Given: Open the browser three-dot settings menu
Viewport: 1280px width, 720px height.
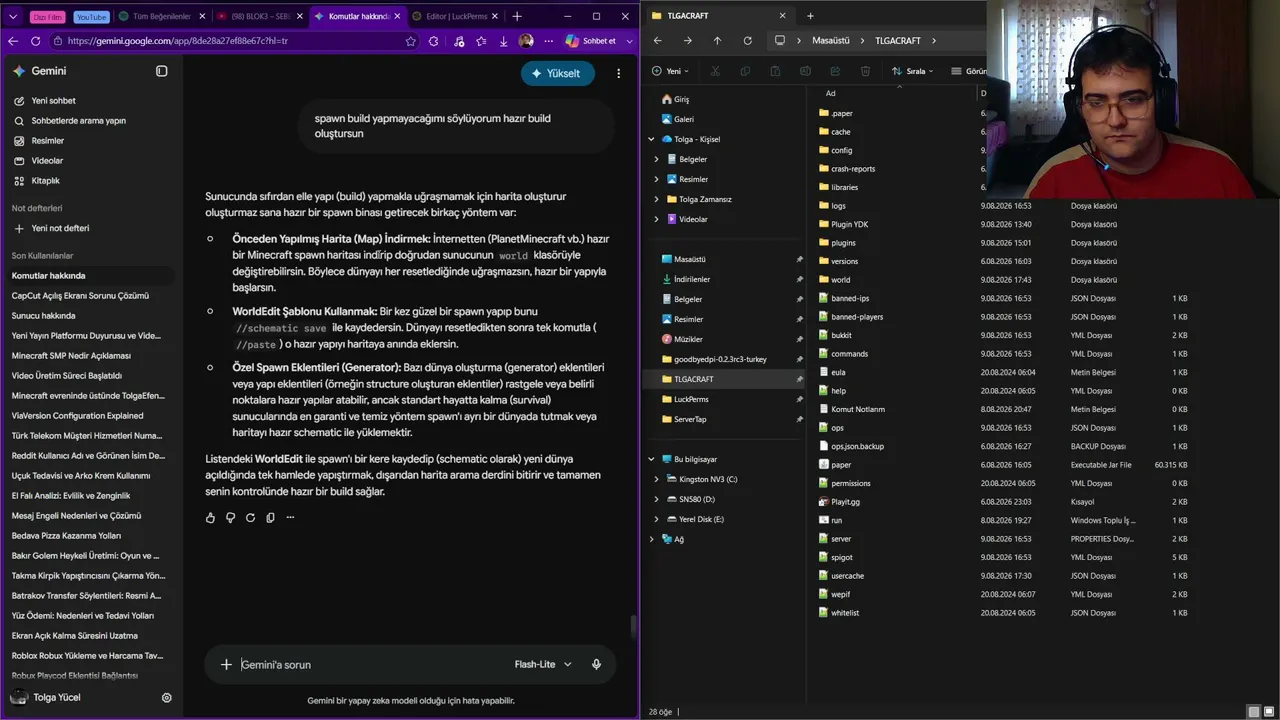Looking at the screenshot, I should [547, 41].
